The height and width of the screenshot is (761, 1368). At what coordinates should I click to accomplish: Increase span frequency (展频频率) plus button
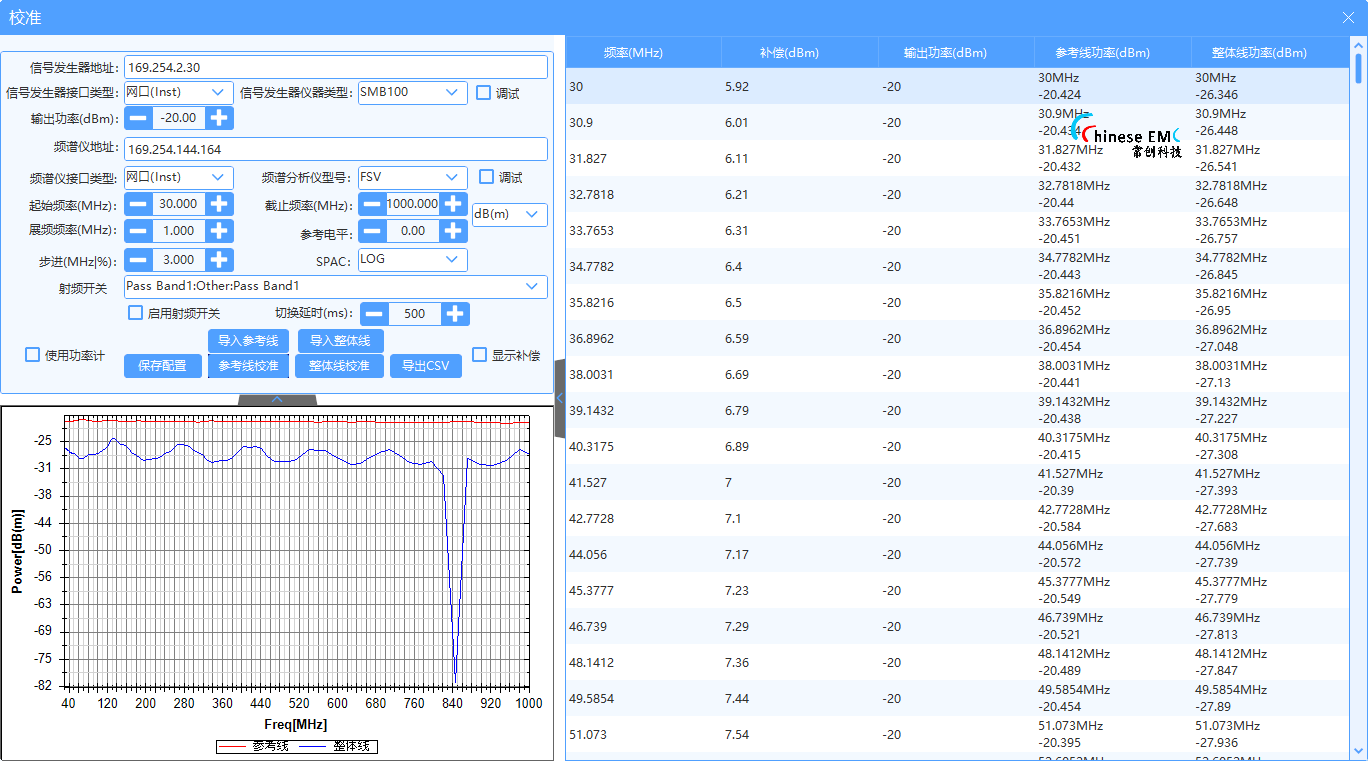click(x=220, y=230)
